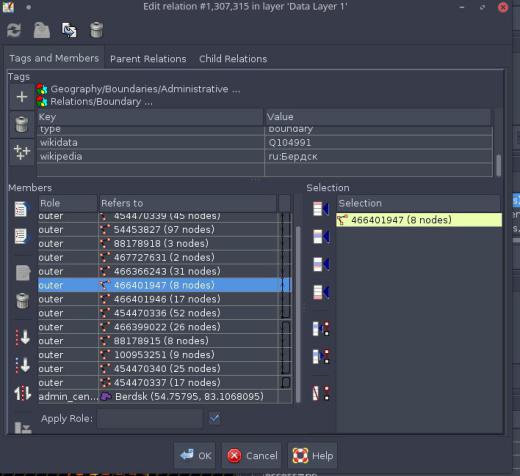
Task: Open Relations/Boundary preset entry
Action: point(95,101)
